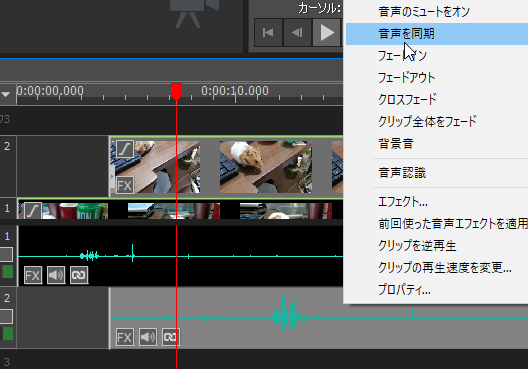Apply 前回使った音声エフェクトを適用 option
Viewport: 528px width, 369px height.
coord(437,224)
